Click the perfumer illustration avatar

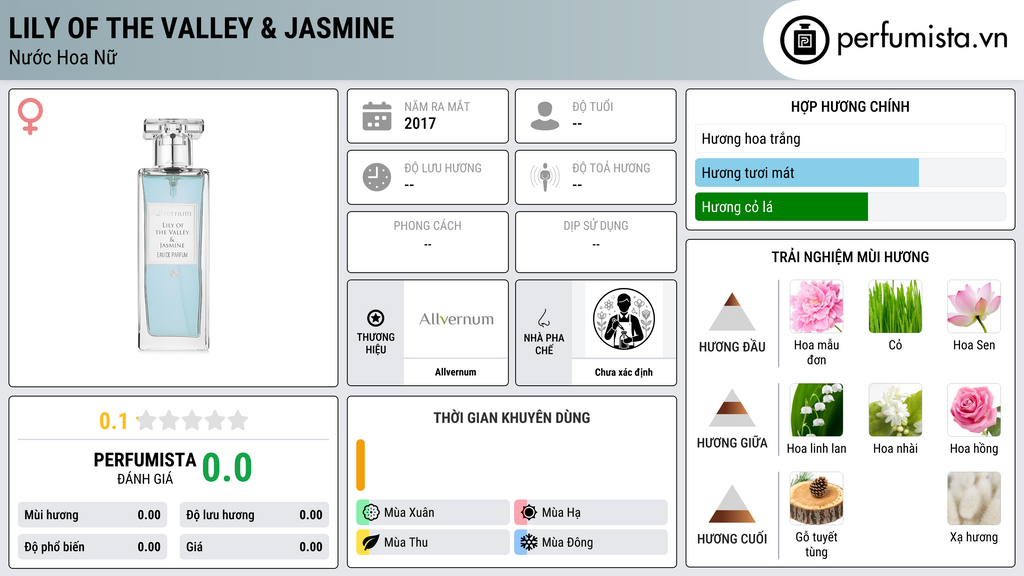coord(624,319)
